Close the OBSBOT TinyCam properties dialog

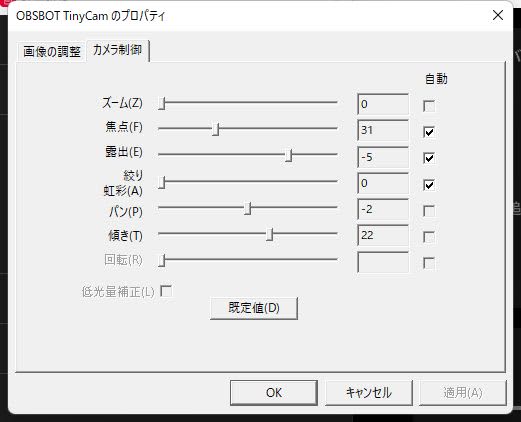coord(498,15)
